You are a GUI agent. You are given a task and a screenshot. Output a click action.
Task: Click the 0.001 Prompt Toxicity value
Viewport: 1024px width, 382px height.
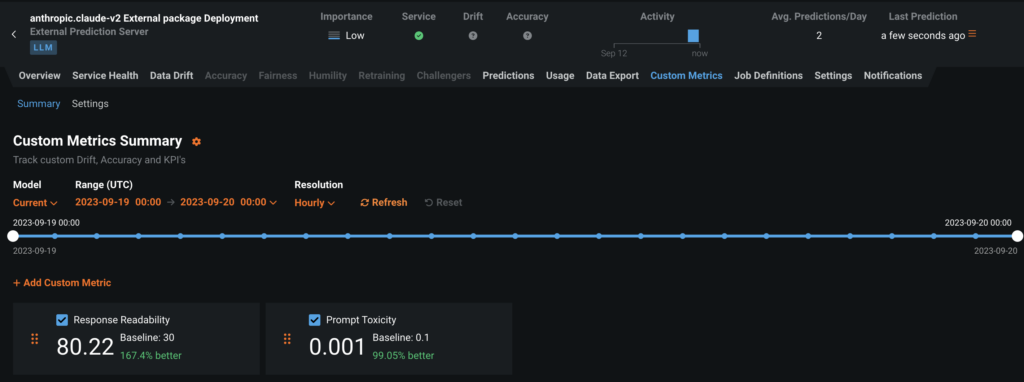click(337, 347)
